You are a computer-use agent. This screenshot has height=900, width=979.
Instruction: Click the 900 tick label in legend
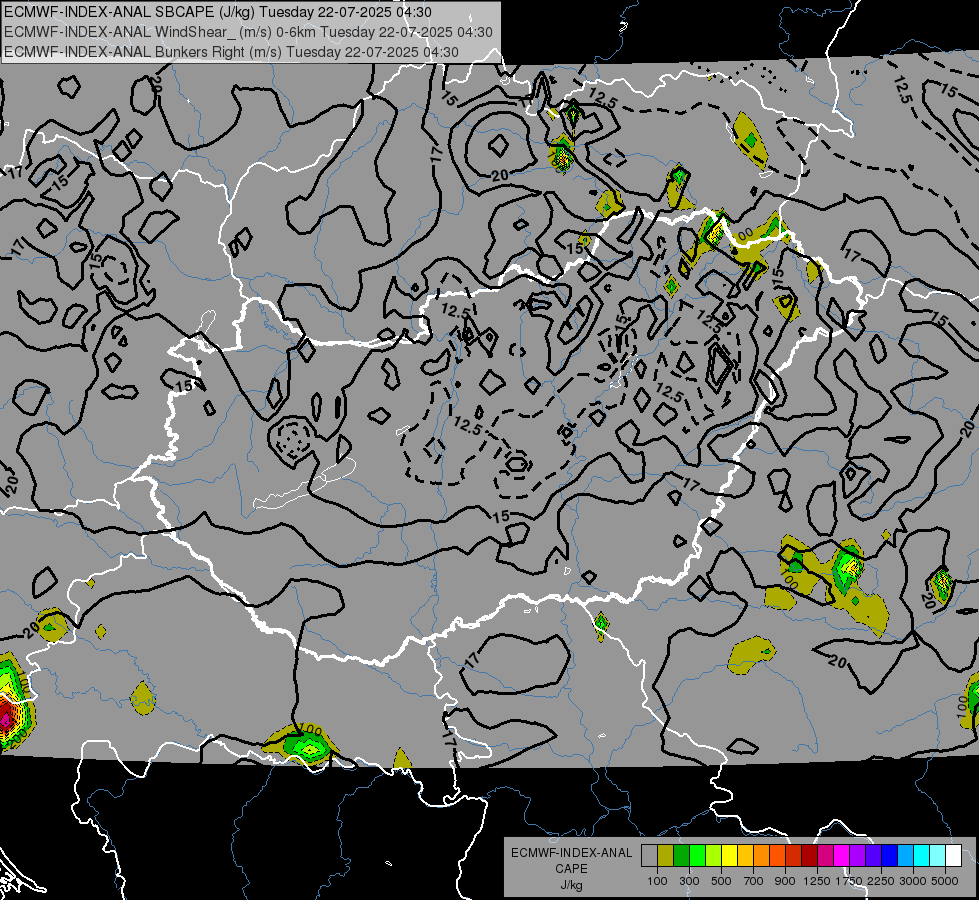tap(785, 881)
